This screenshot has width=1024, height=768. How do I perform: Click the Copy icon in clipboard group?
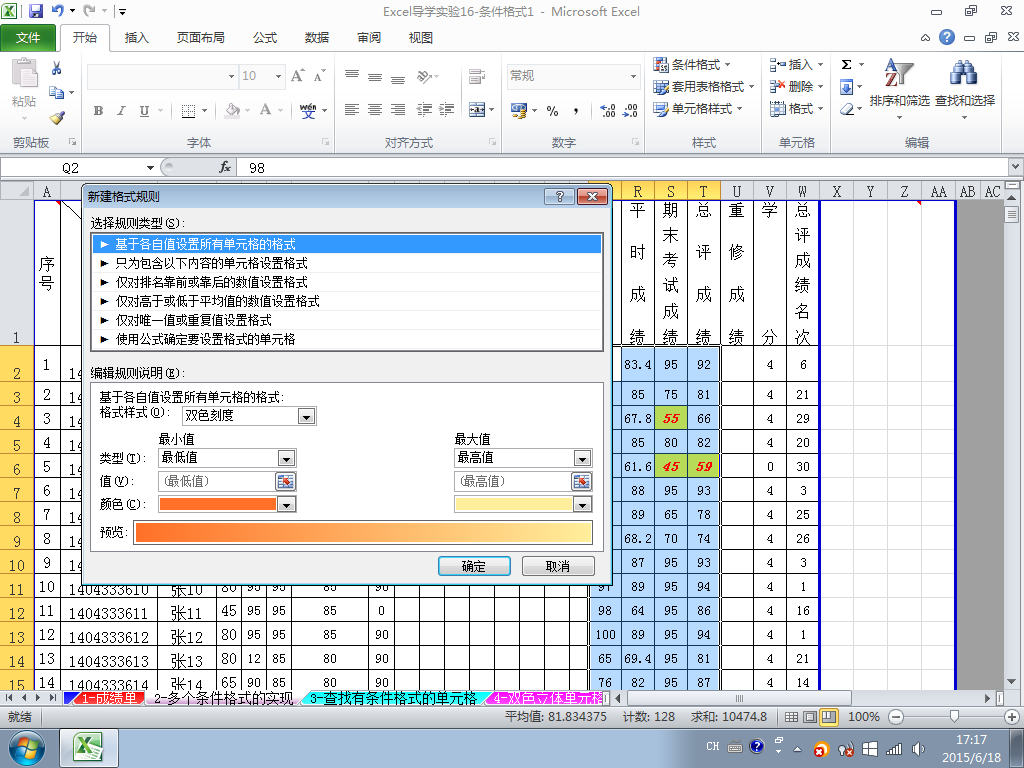(x=56, y=93)
